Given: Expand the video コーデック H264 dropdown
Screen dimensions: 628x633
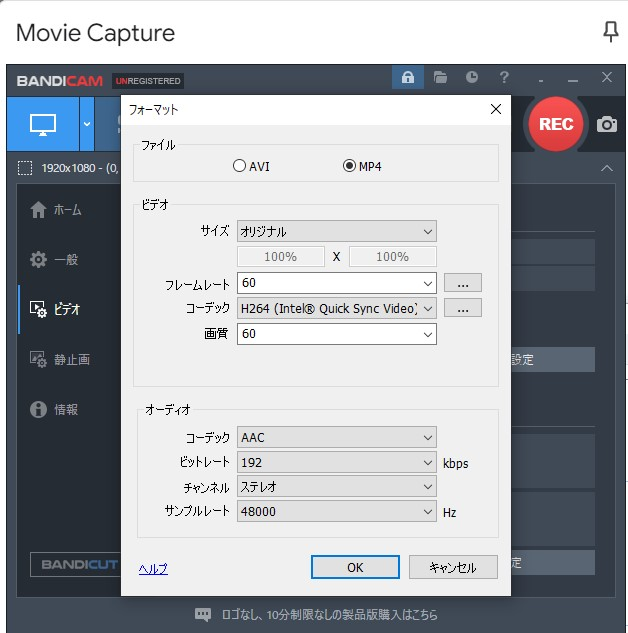Looking at the screenshot, I should click(337, 308).
